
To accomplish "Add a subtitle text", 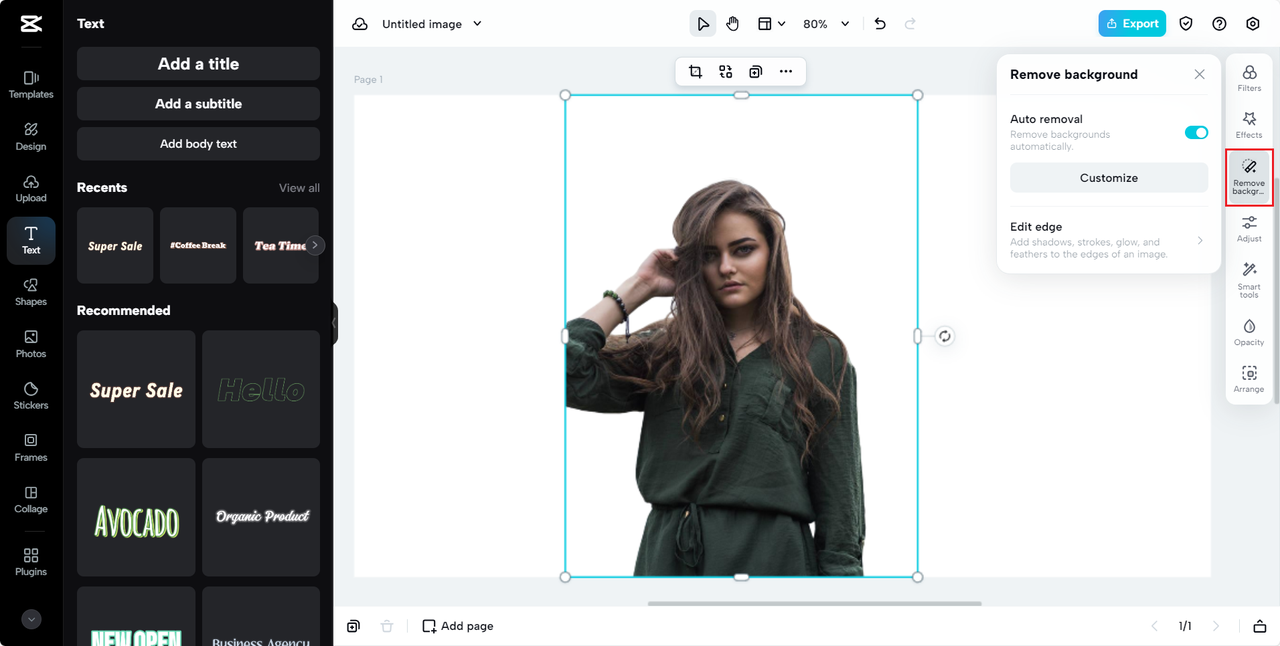I will coord(198,104).
